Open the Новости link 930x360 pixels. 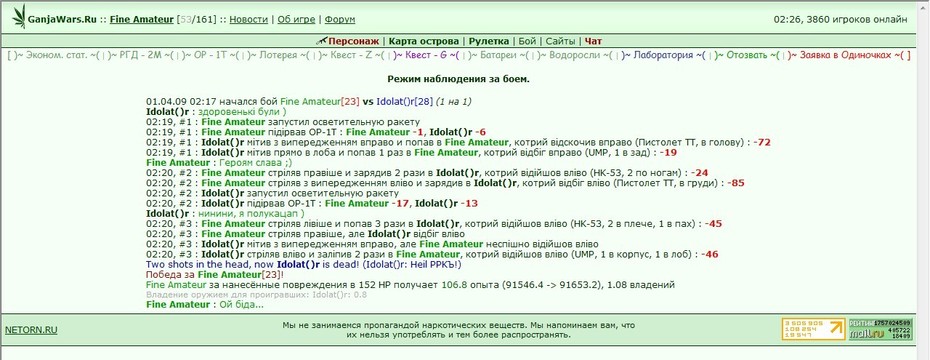[249, 19]
